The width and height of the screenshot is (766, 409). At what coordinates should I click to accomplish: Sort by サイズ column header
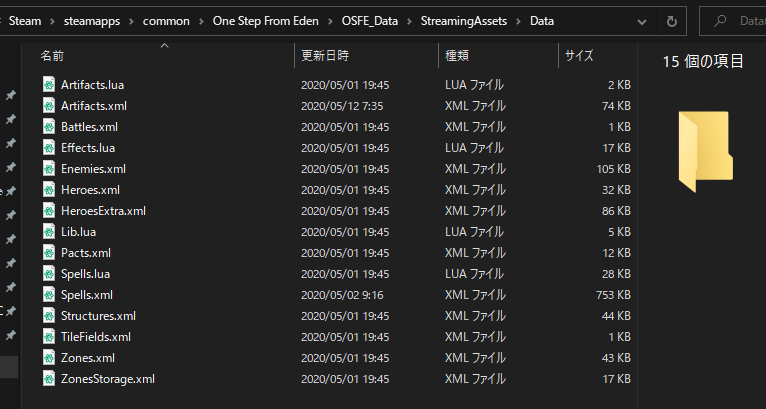coord(579,56)
